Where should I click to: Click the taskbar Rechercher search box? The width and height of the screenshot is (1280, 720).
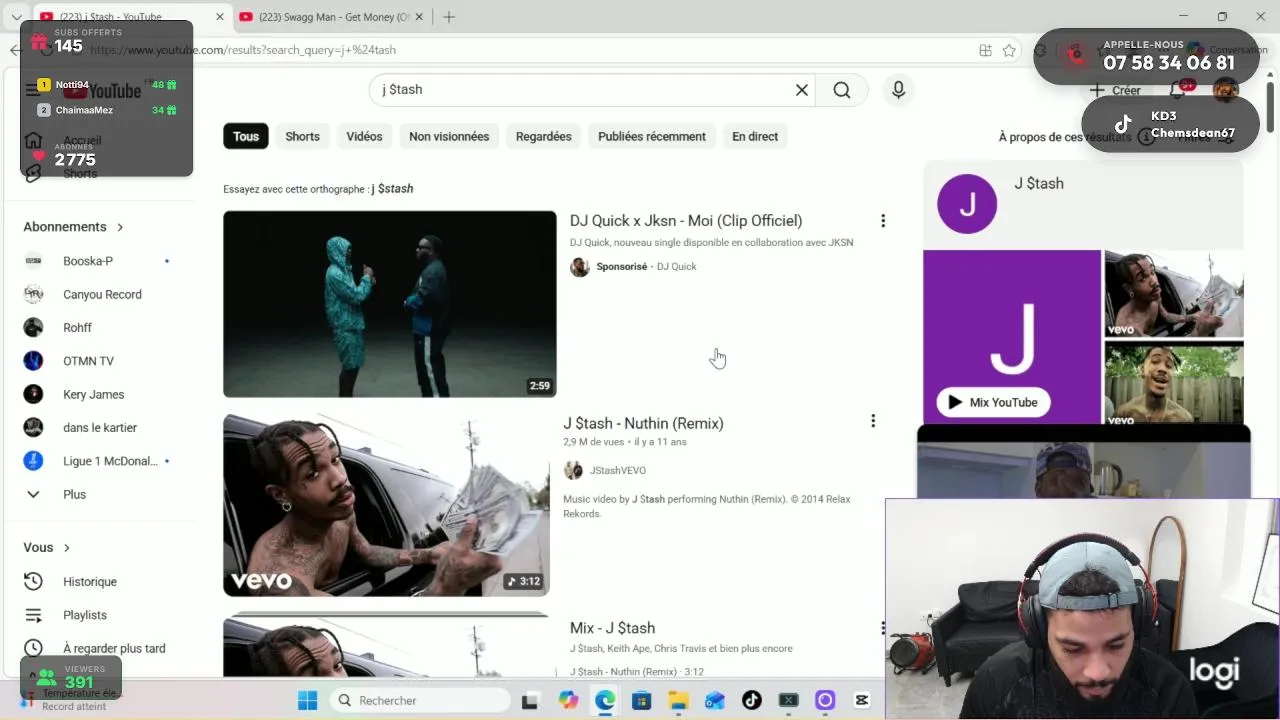pos(420,700)
